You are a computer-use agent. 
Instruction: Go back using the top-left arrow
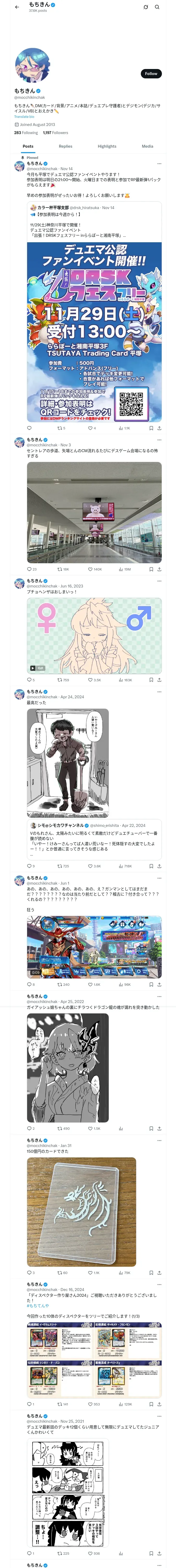(16, 7)
